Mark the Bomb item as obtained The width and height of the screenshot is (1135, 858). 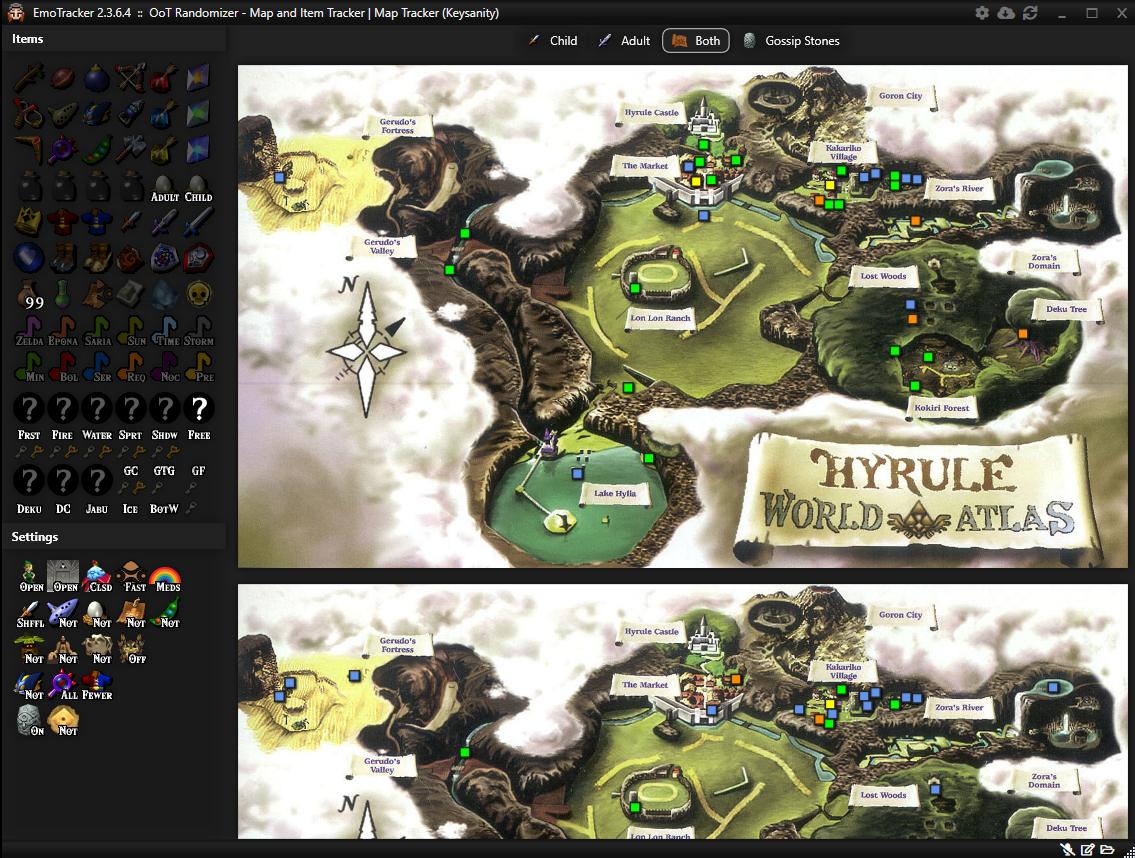[97, 77]
